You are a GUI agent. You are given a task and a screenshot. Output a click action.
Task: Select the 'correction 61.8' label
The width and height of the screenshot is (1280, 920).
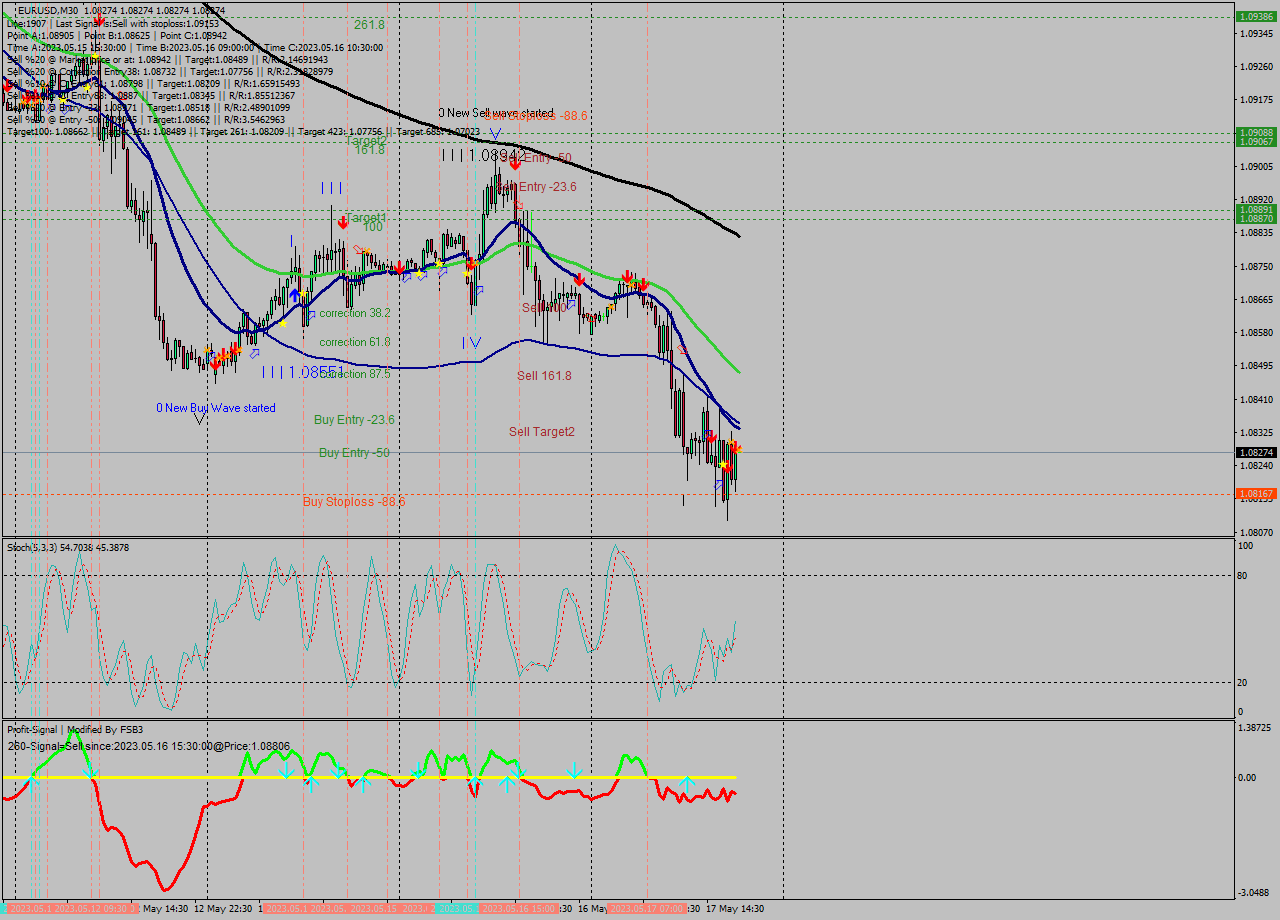click(355, 342)
